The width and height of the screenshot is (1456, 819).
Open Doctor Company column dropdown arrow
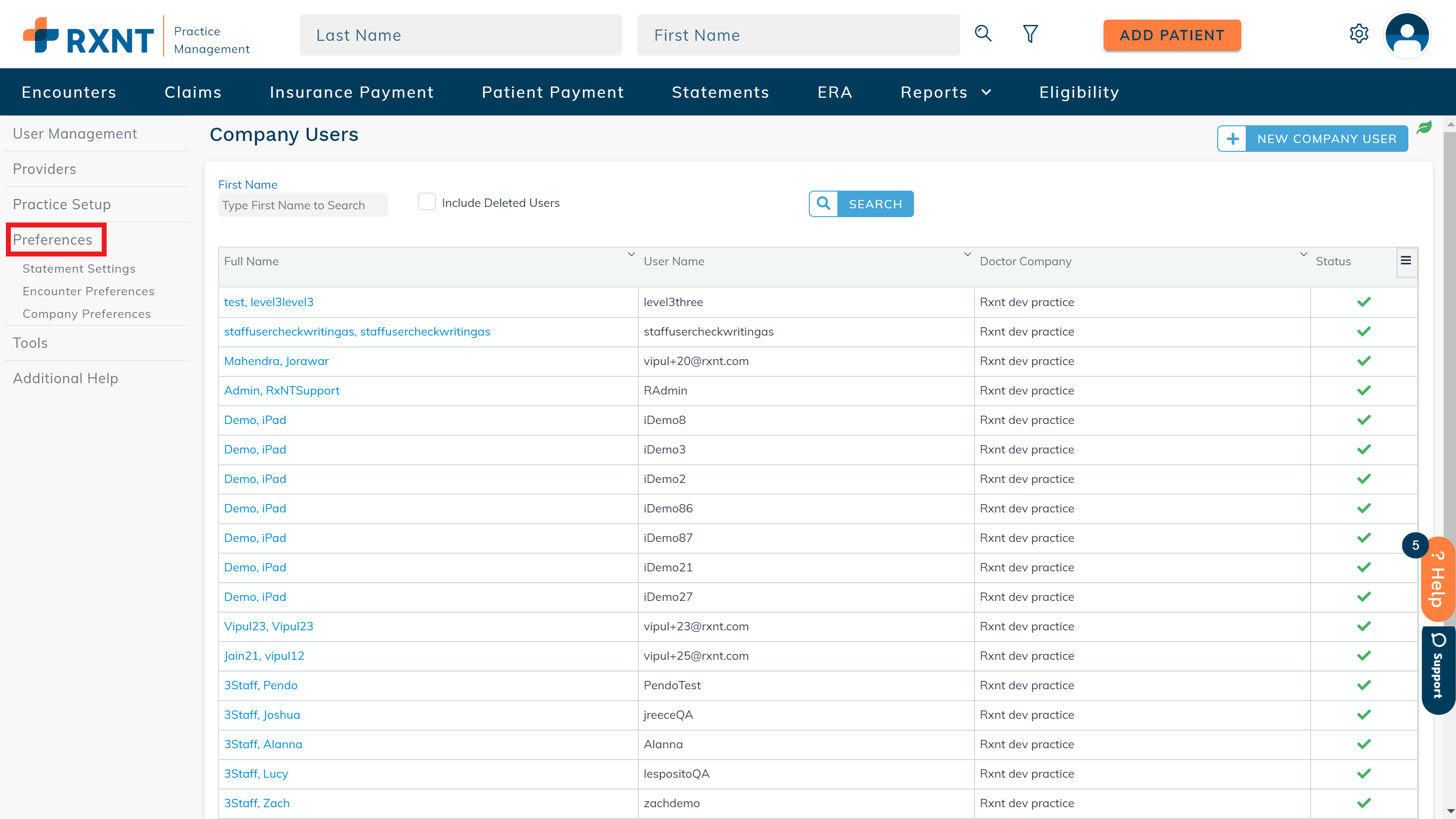pos(1303,254)
